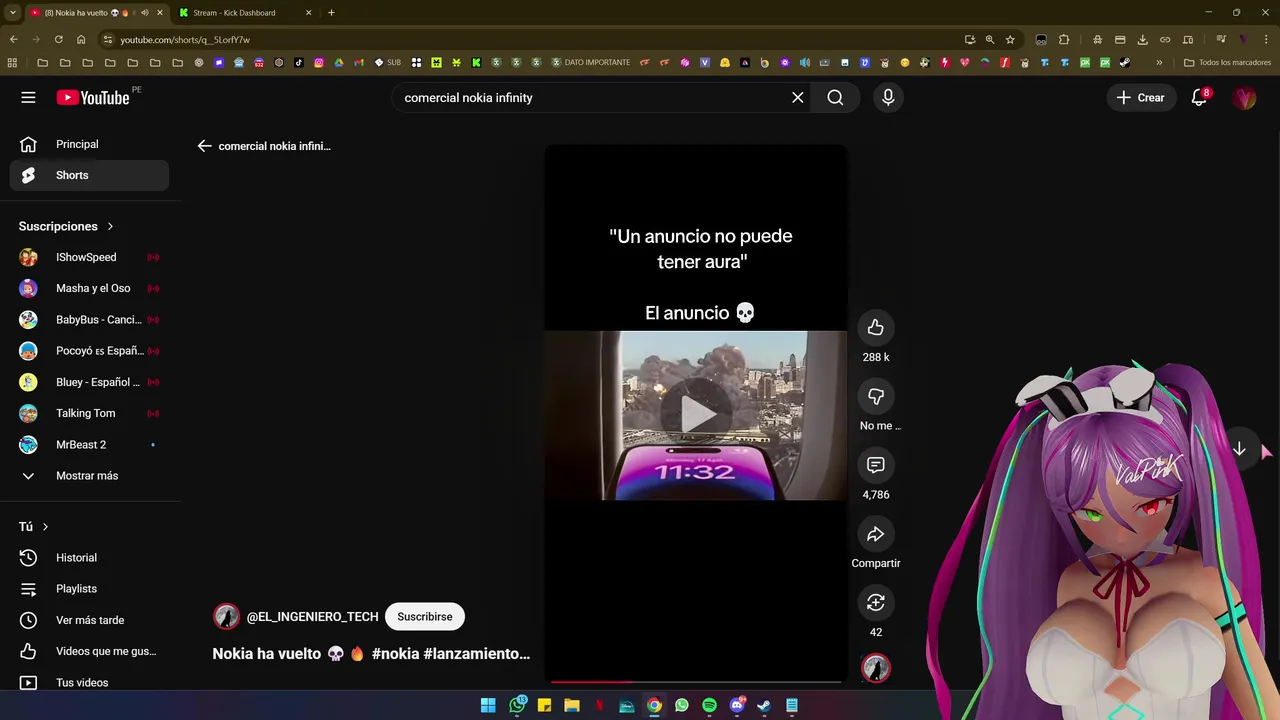Play the paused short video

697,414
